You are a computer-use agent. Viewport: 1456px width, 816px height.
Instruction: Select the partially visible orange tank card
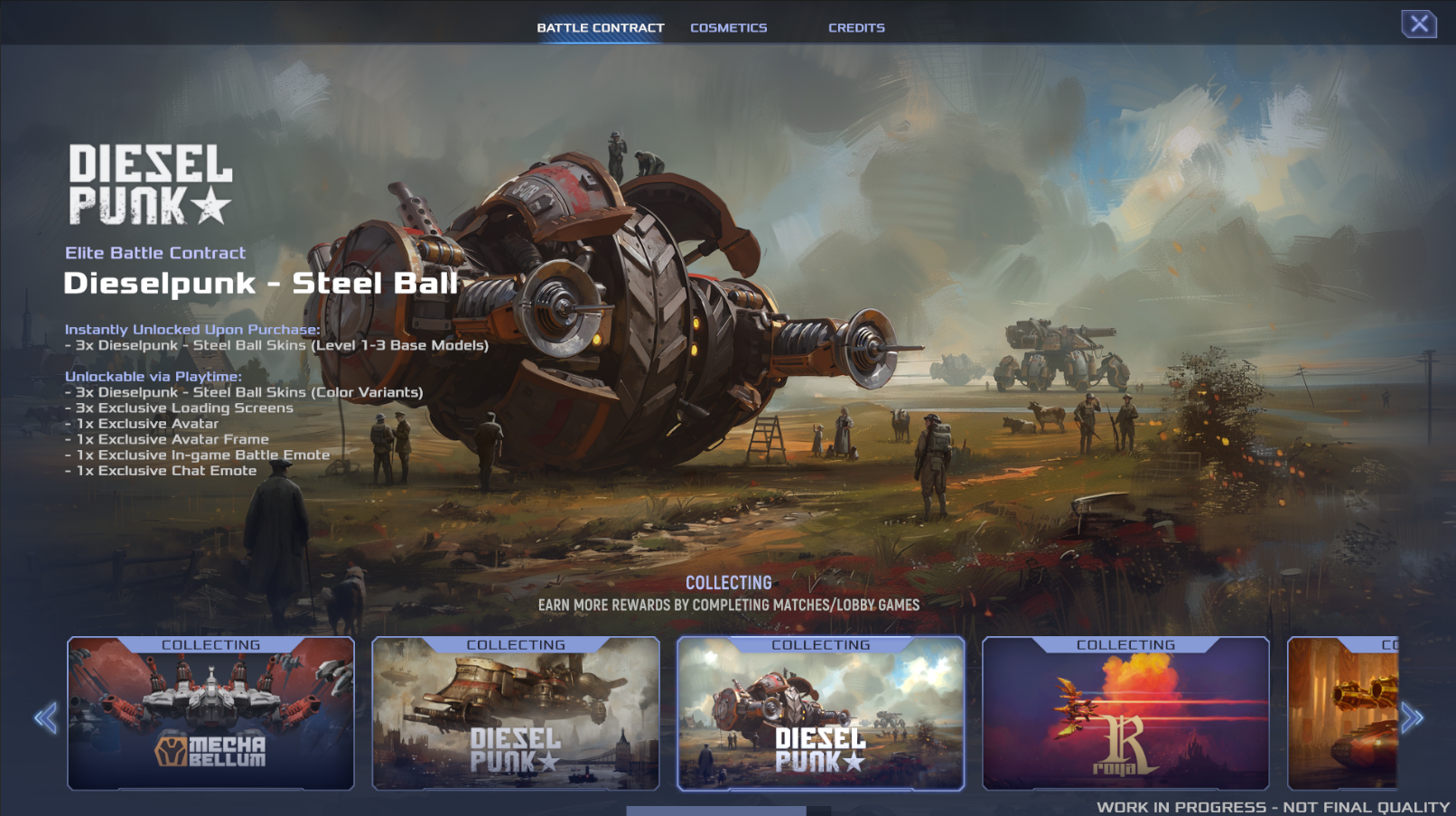tap(1342, 714)
